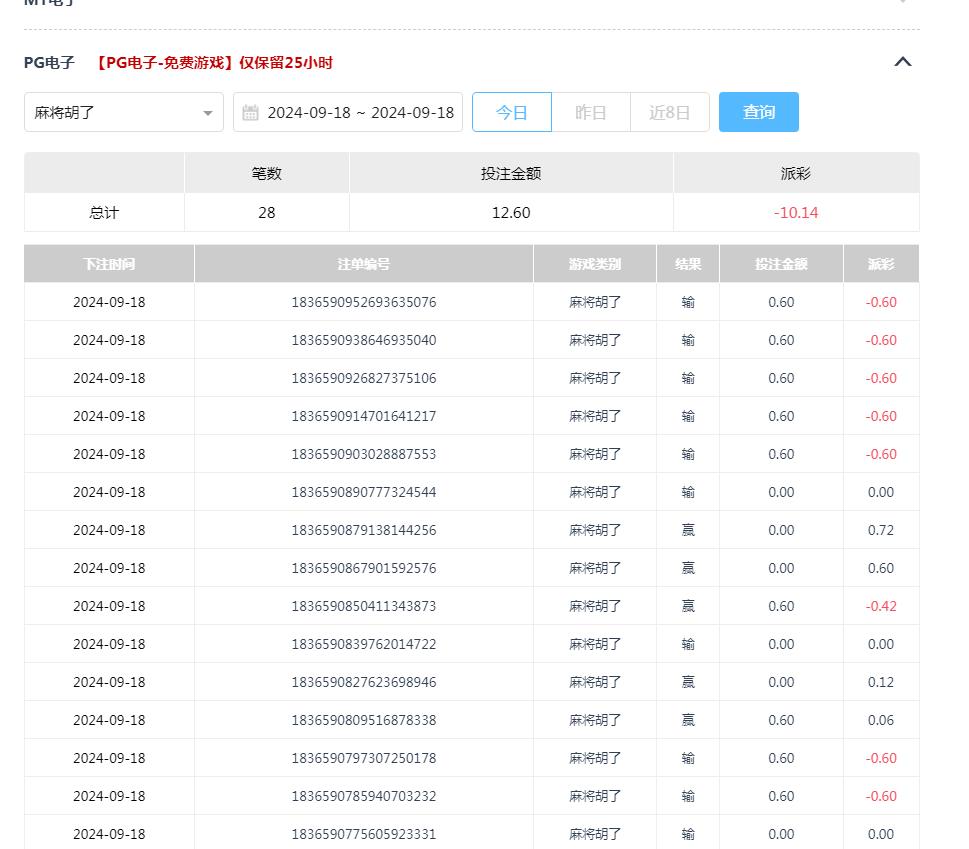The image size is (969, 849).
Task: Click the PG电子 section title
Action: coord(48,62)
